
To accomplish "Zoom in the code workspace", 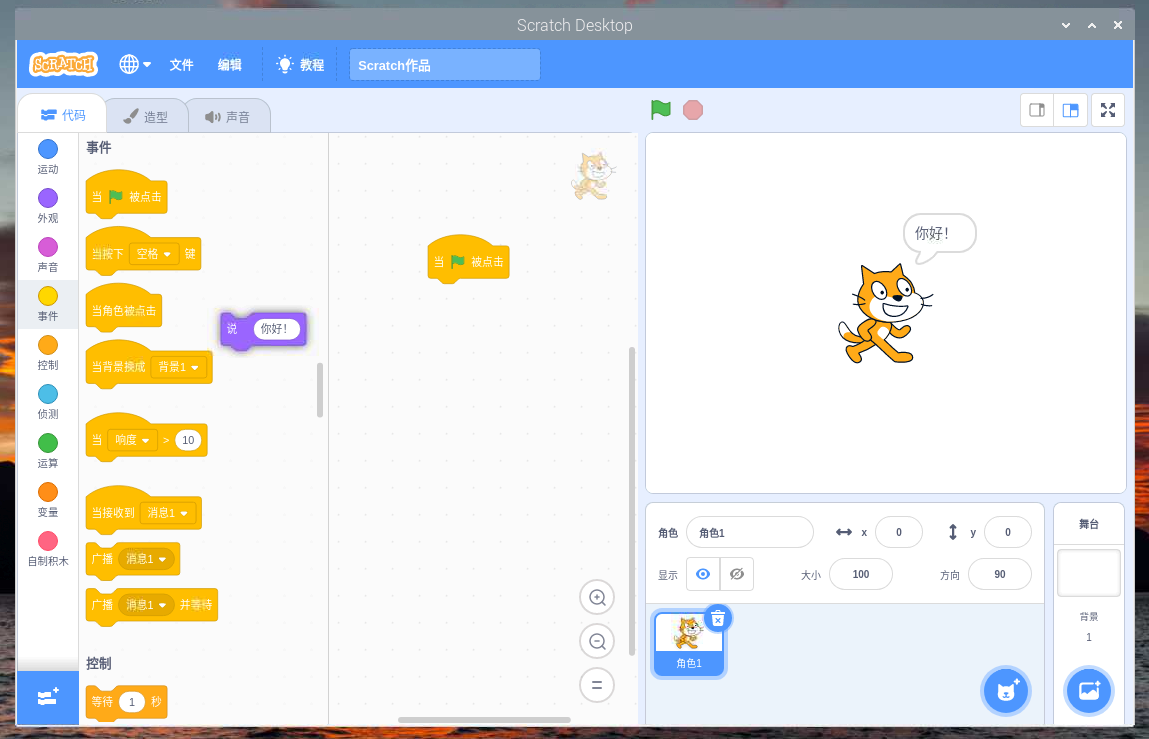I will 596,597.
